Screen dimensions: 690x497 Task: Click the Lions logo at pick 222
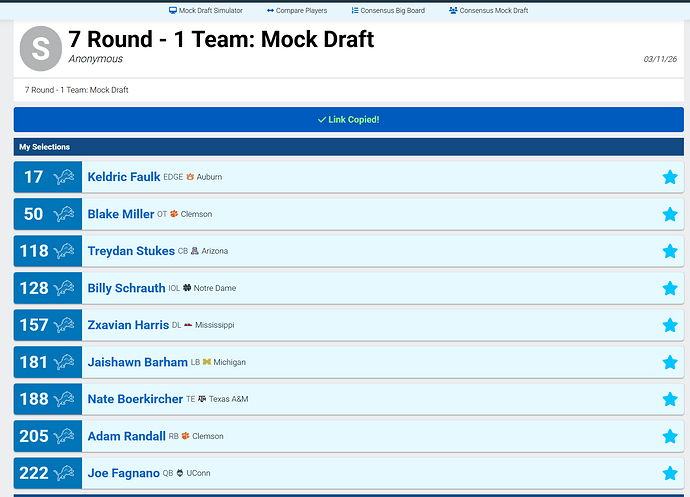point(64,473)
